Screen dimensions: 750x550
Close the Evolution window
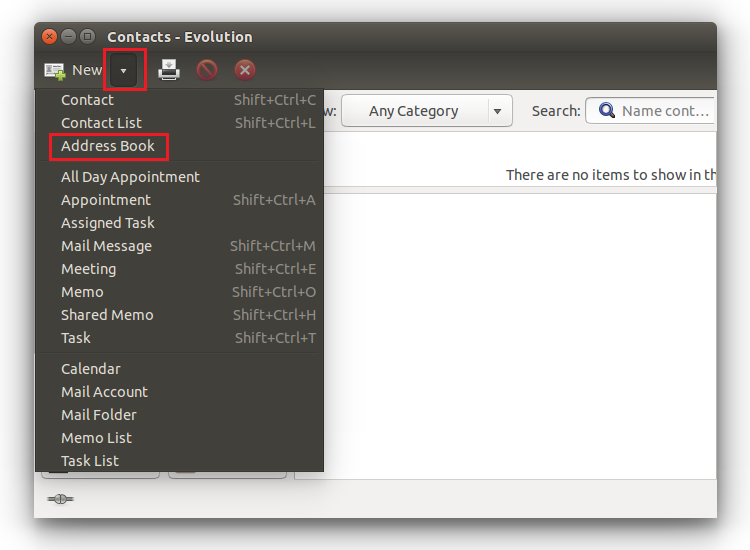(x=49, y=36)
